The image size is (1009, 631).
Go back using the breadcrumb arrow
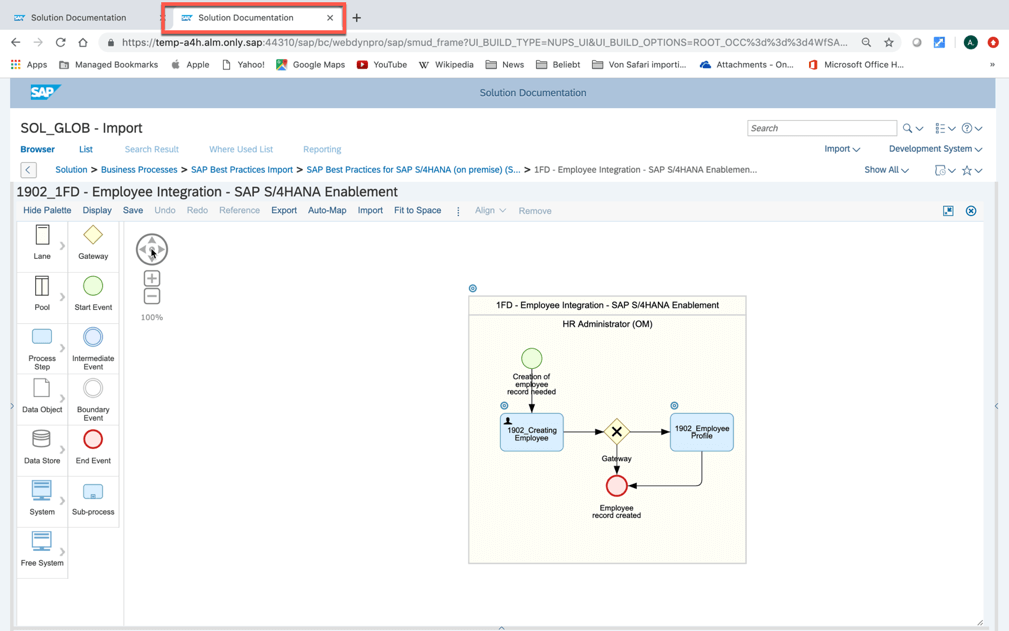pyautogui.click(x=28, y=170)
